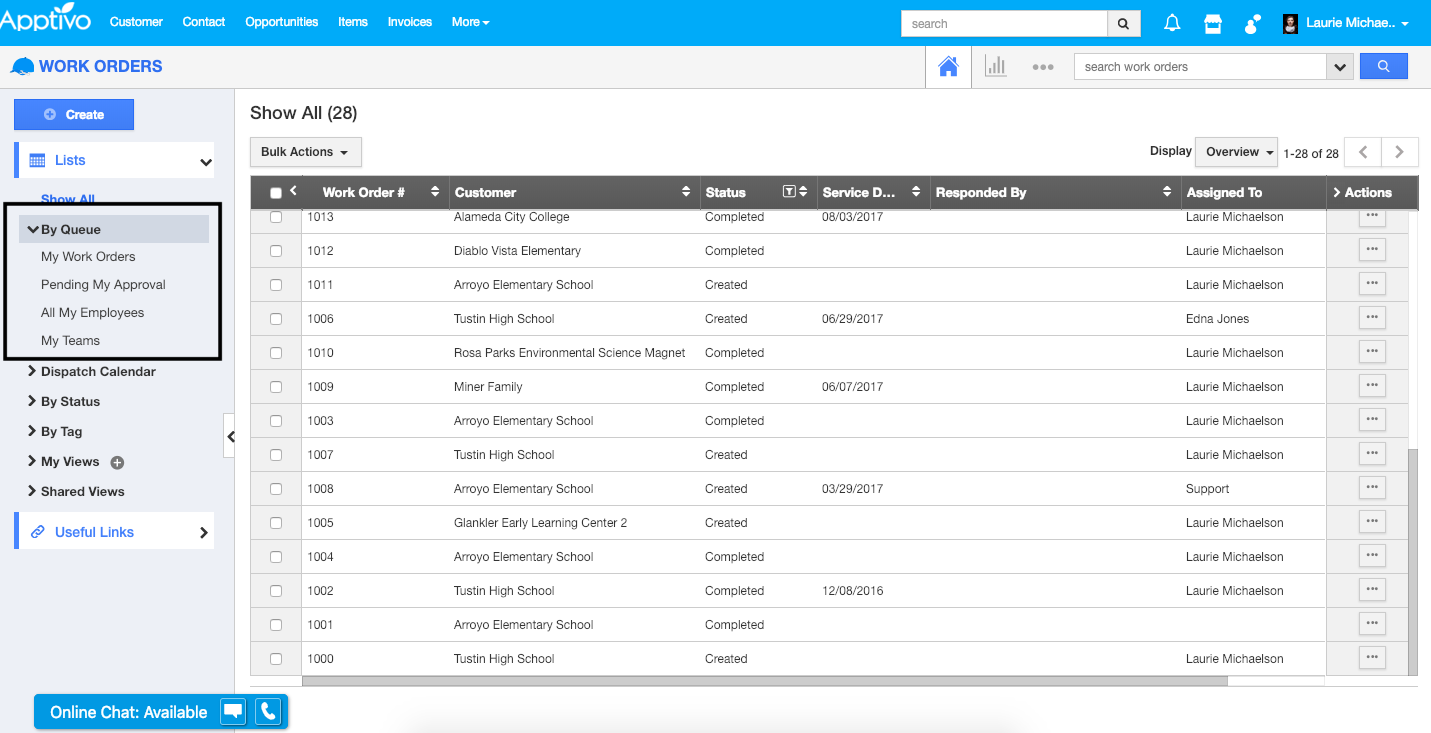Open the notifications bell icon
The width and height of the screenshot is (1431, 733).
1172,23
